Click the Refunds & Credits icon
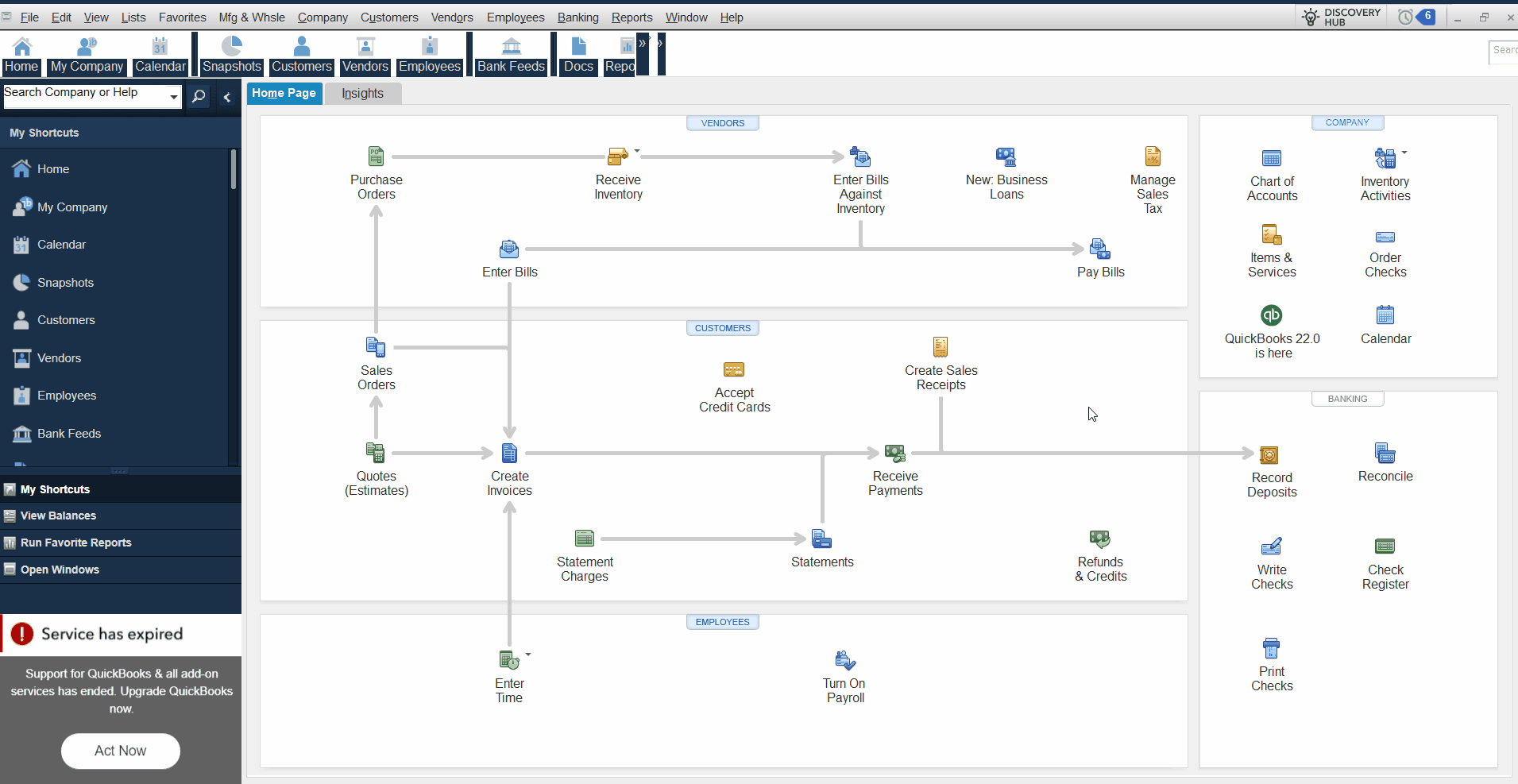This screenshot has height=784, width=1518. [x=1100, y=540]
